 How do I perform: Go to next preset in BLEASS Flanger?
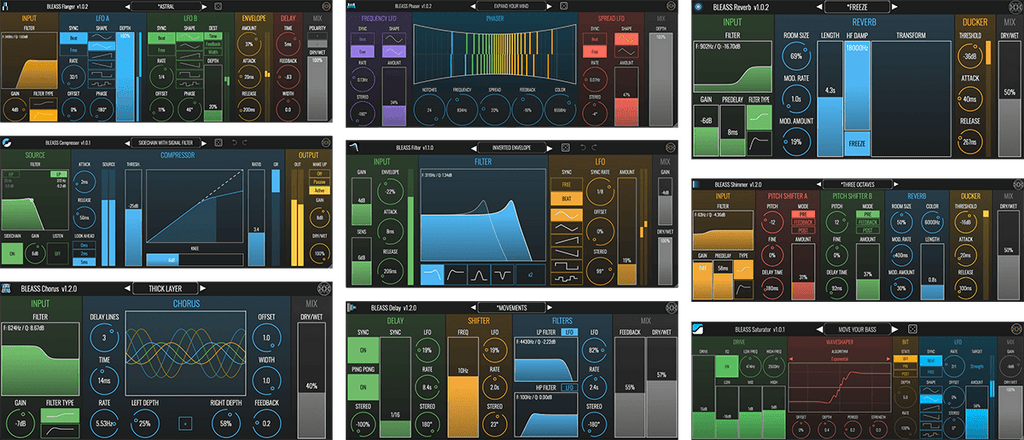(x=204, y=7)
